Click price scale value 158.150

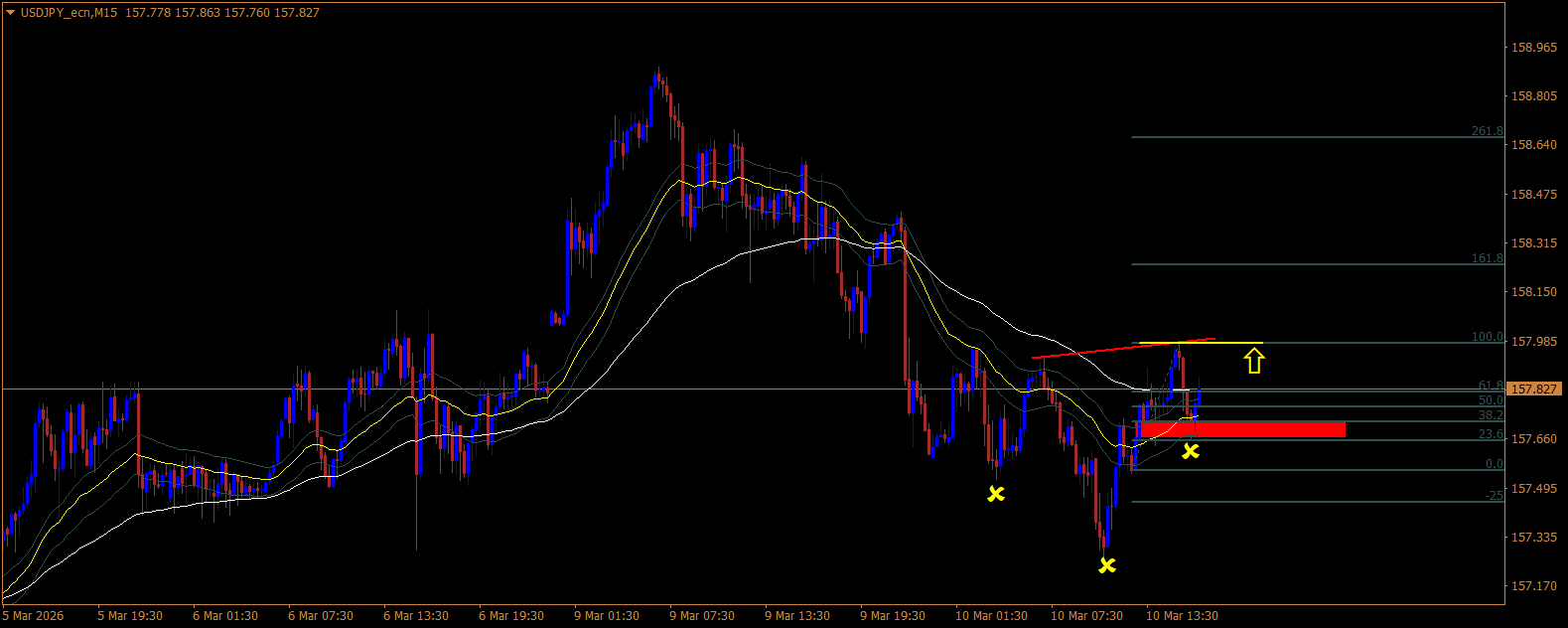pos(1533,292)
